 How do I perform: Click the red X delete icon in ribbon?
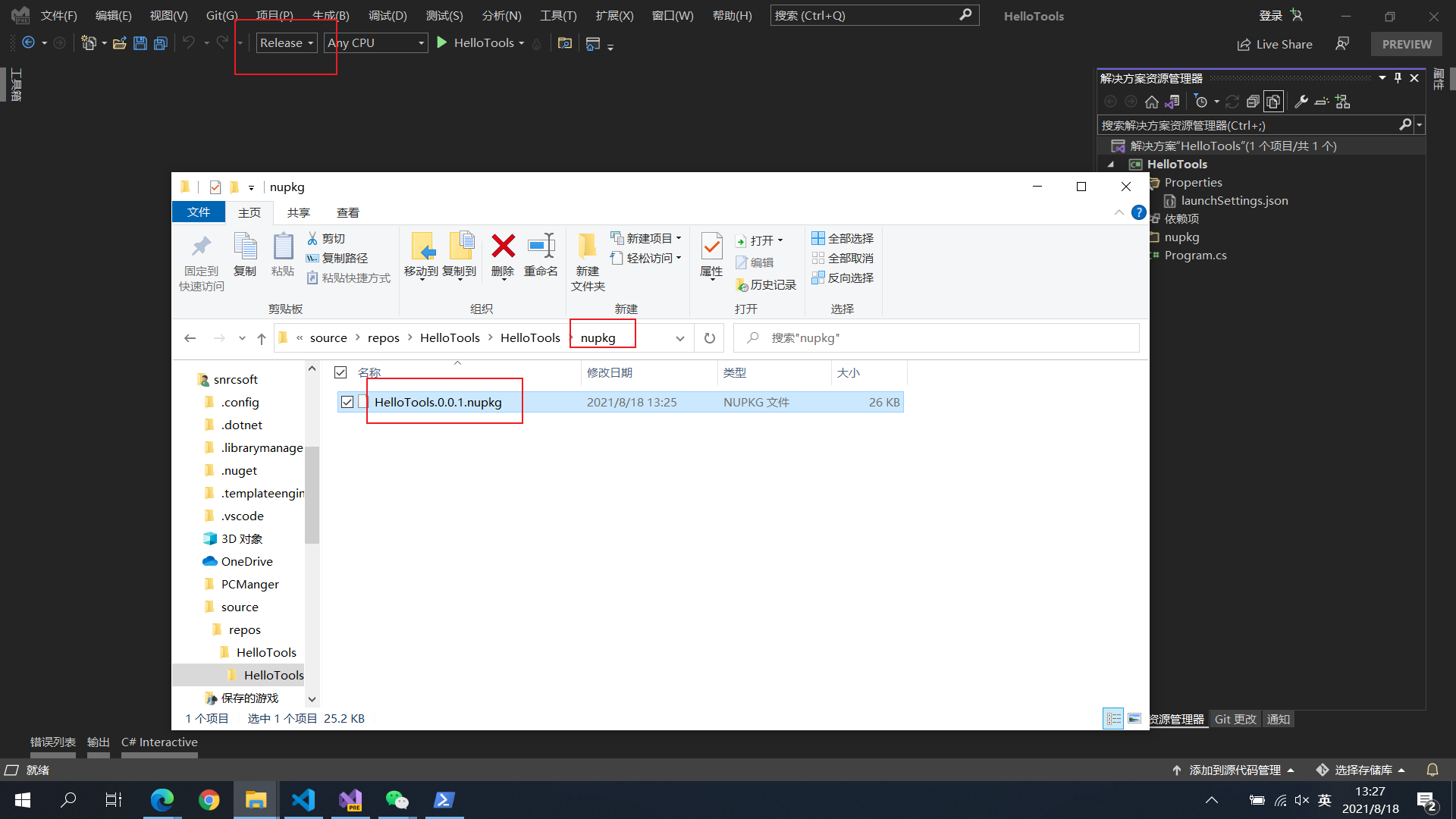503,246
